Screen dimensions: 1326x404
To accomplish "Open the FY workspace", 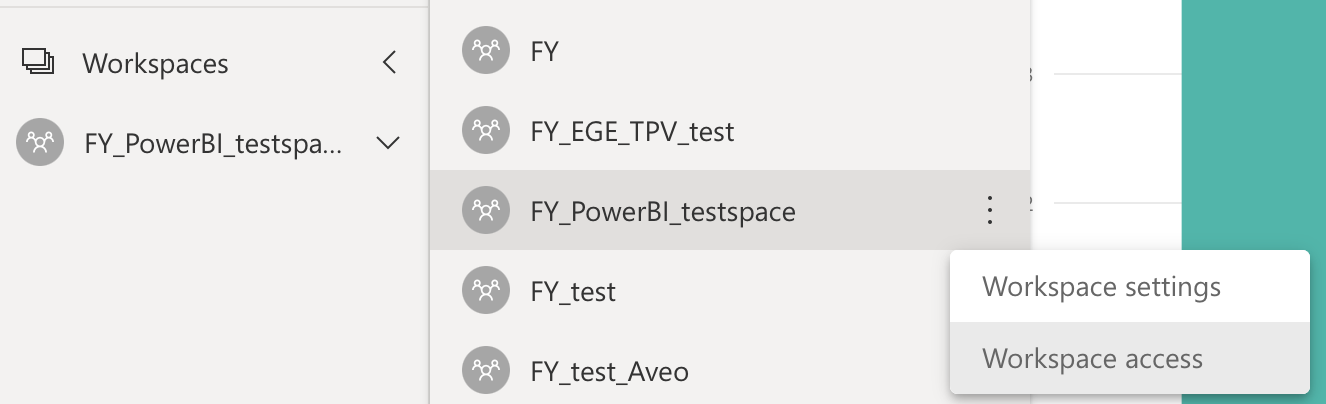I will 730,50.
